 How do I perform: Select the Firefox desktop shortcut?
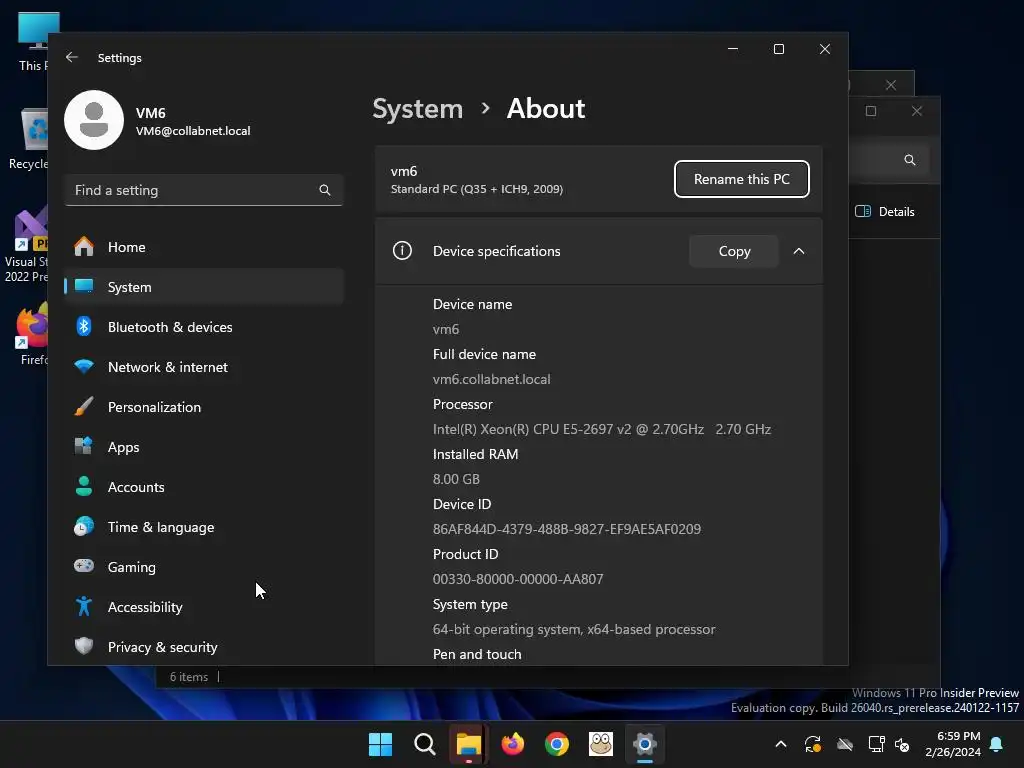(31, 333)
